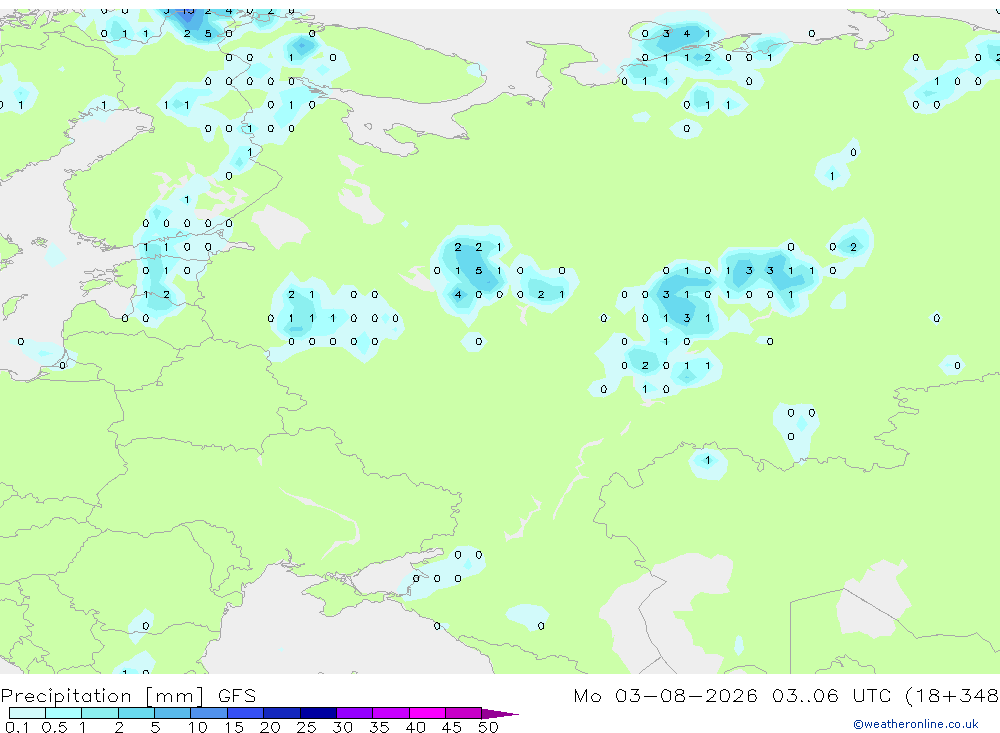This screenshot has height=733, width=1000.
Task: Pick the 20–25 mm dark blue swatch
Action: pos(282,713)
